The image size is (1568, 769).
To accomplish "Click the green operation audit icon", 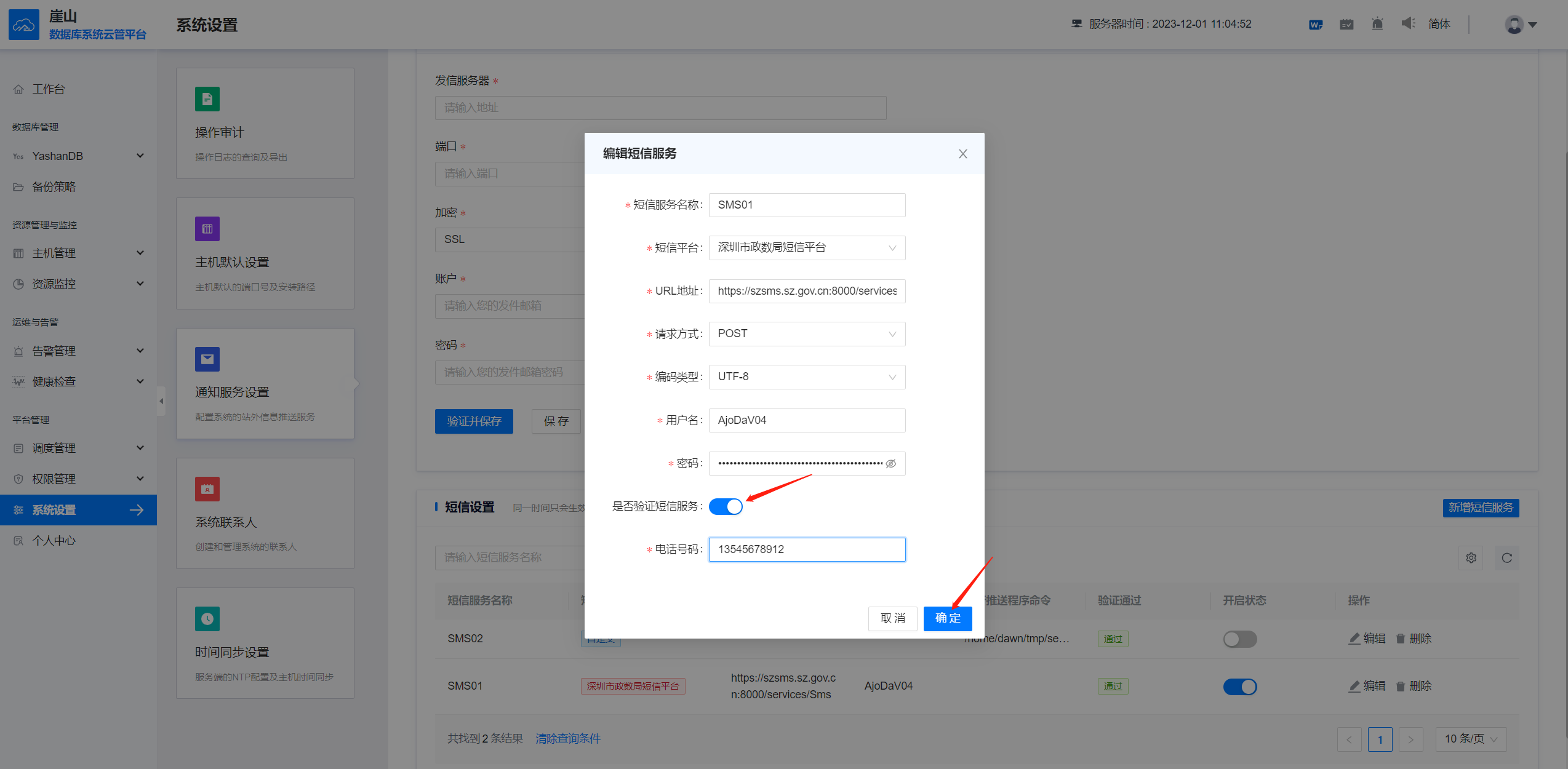I will (207, 99).
